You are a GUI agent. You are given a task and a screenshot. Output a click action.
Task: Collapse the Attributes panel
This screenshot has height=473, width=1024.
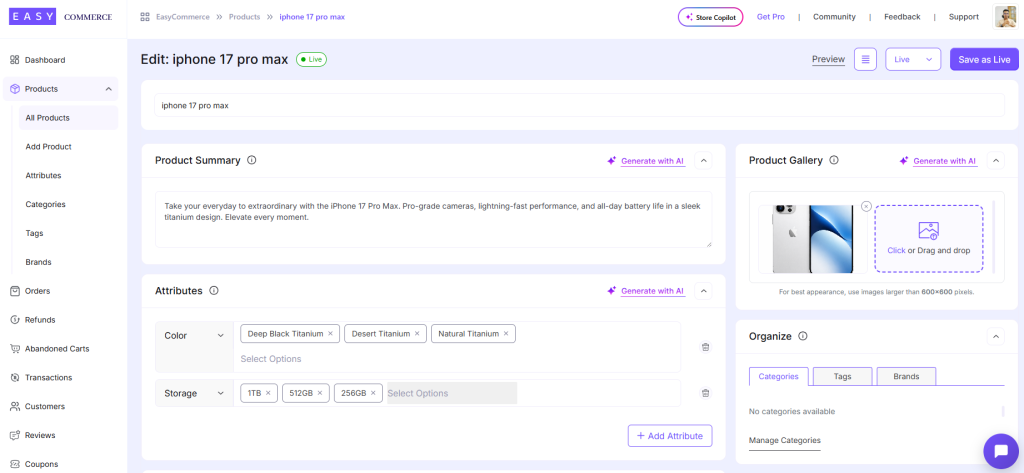click(x=703, y=291)
